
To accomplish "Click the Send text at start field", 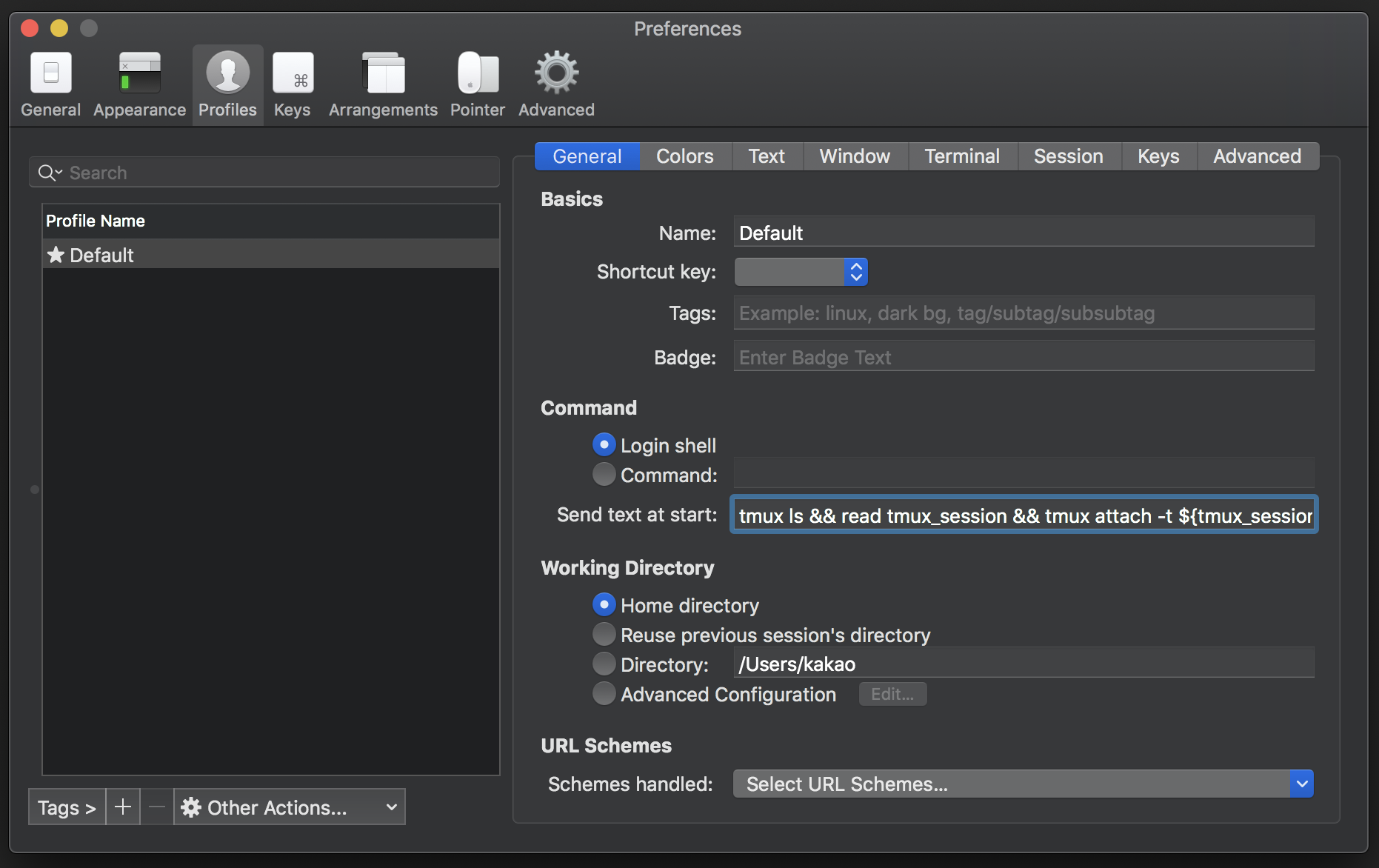I will click(1024, 515).
